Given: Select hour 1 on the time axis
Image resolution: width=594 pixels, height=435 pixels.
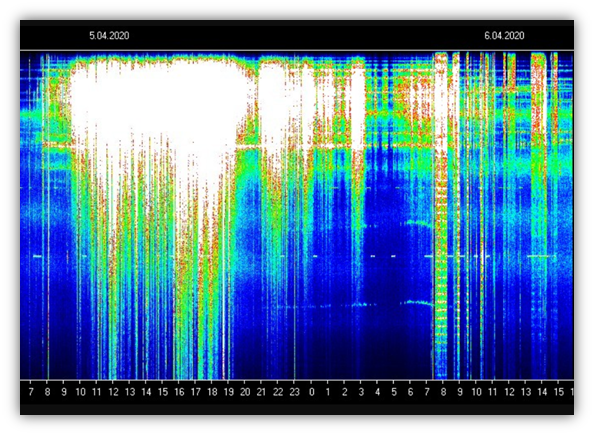Looking at the screenshot, I should (328, 392).
